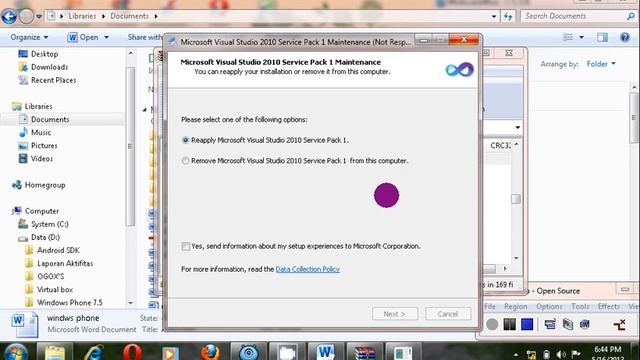This screenshot has height=360, width=640.
Task: Open Windows Media Player from the taskbar
Action: coord(170,352)
